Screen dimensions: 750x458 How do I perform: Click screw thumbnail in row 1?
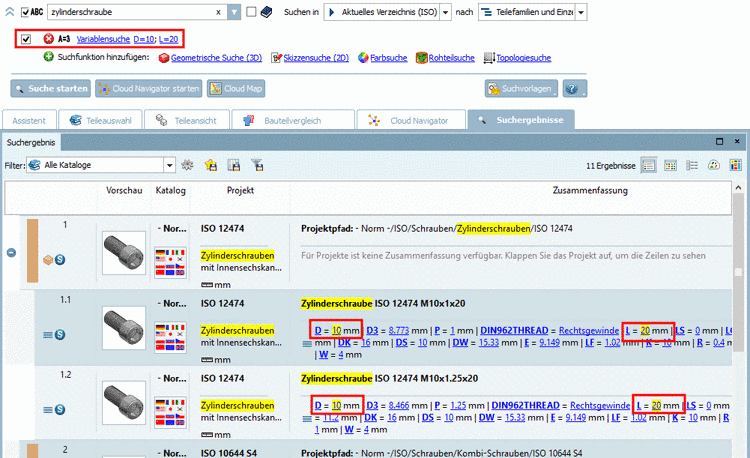(x=124, y=253)
